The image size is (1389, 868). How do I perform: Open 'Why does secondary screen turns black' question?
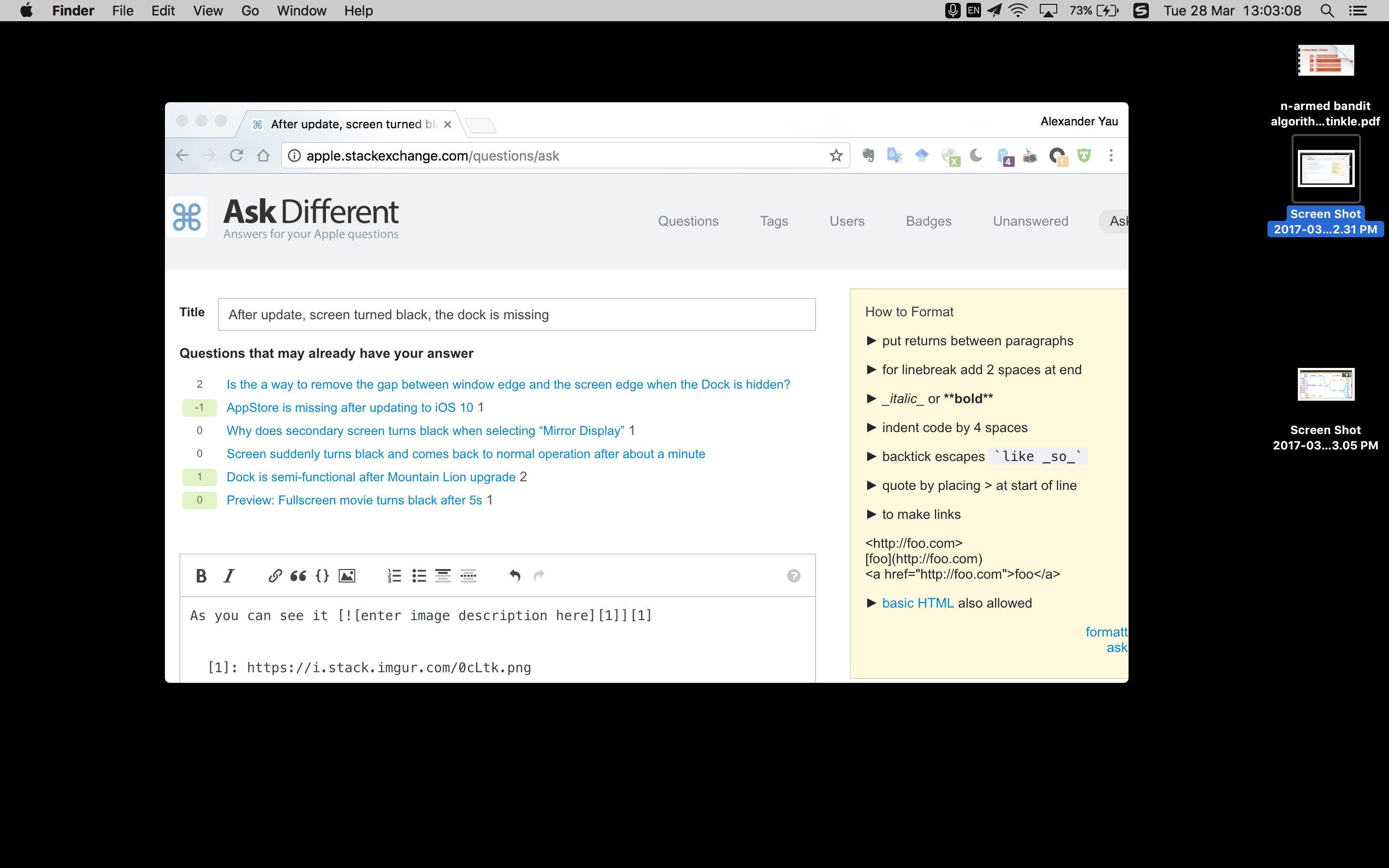425,431
